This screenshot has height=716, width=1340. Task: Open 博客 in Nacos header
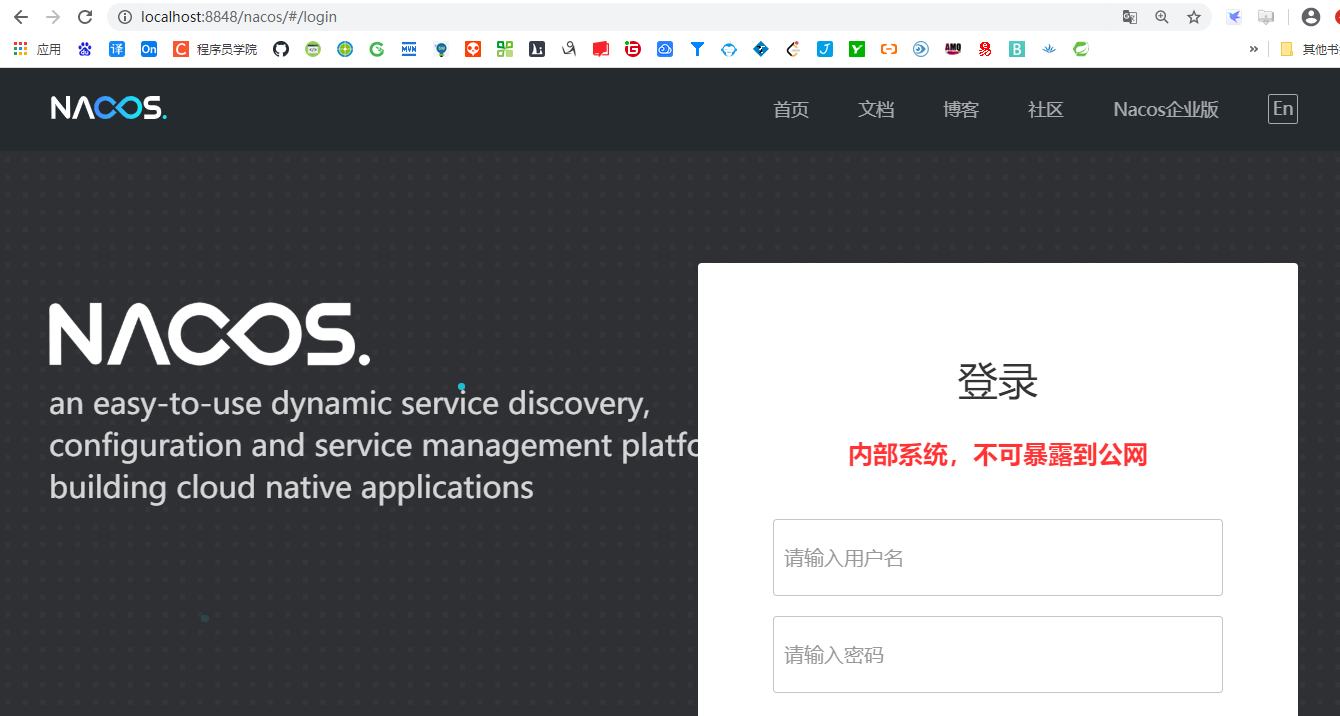961,110
